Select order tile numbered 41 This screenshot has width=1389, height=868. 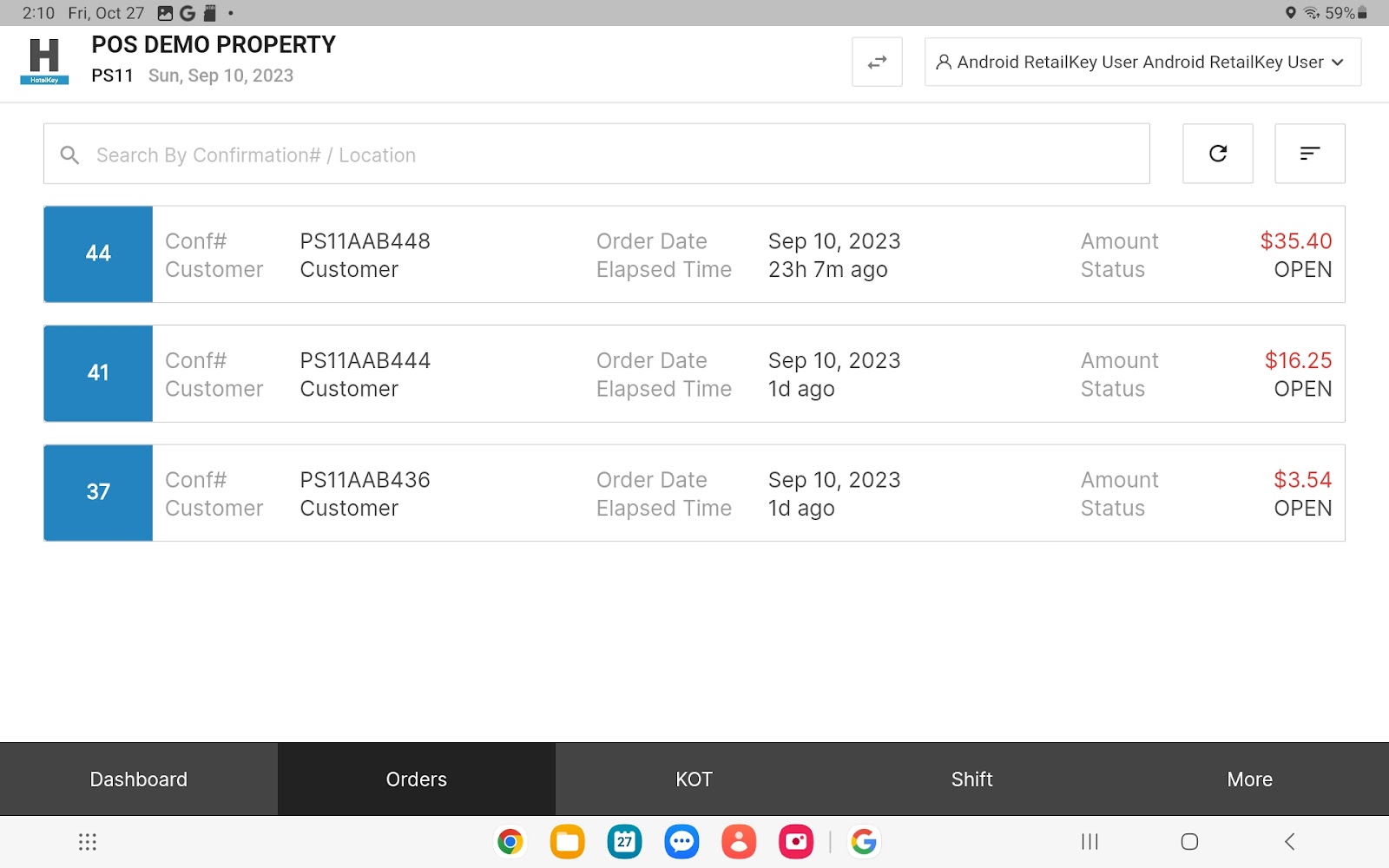(x=97, y=373)
